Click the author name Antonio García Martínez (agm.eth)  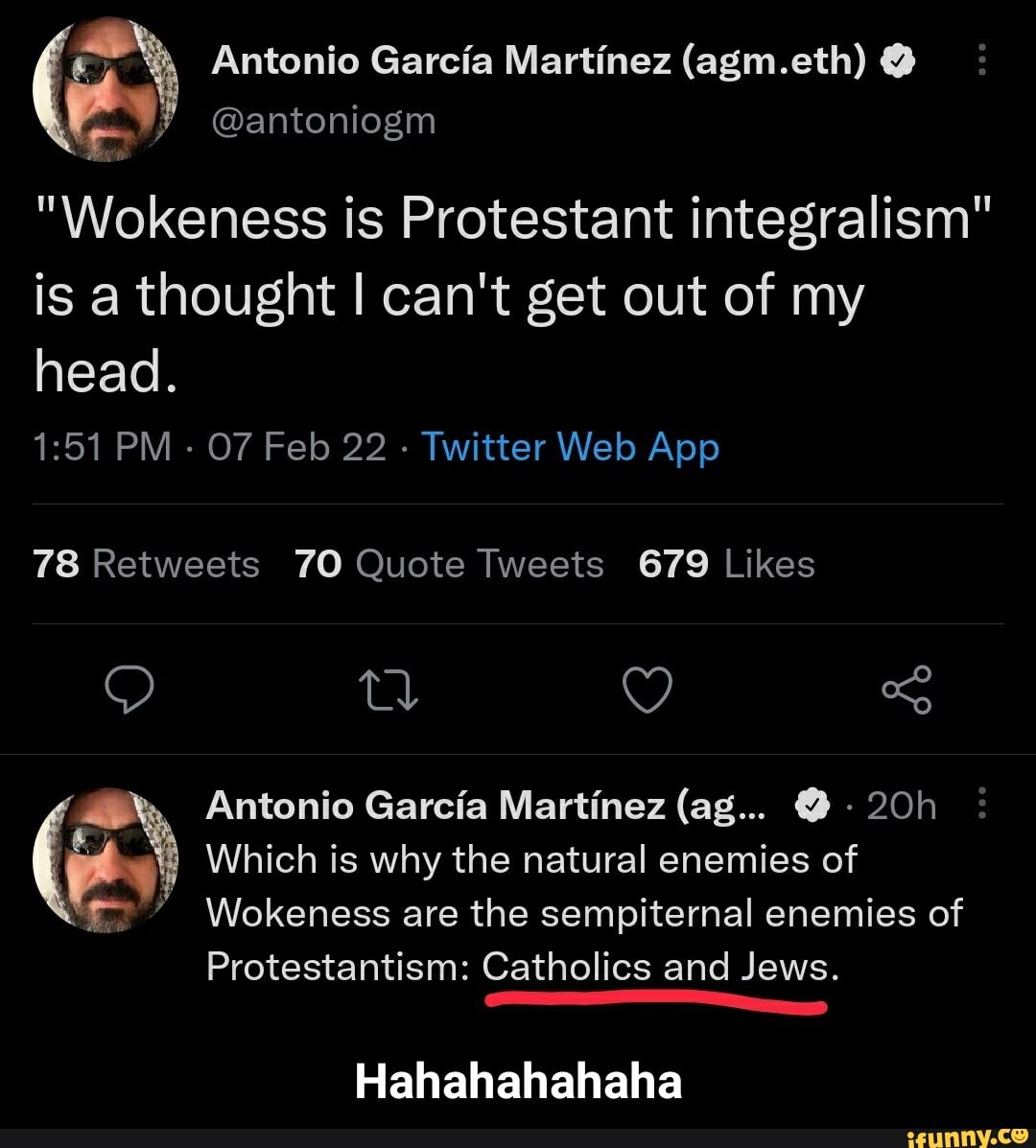pos(539,61)
